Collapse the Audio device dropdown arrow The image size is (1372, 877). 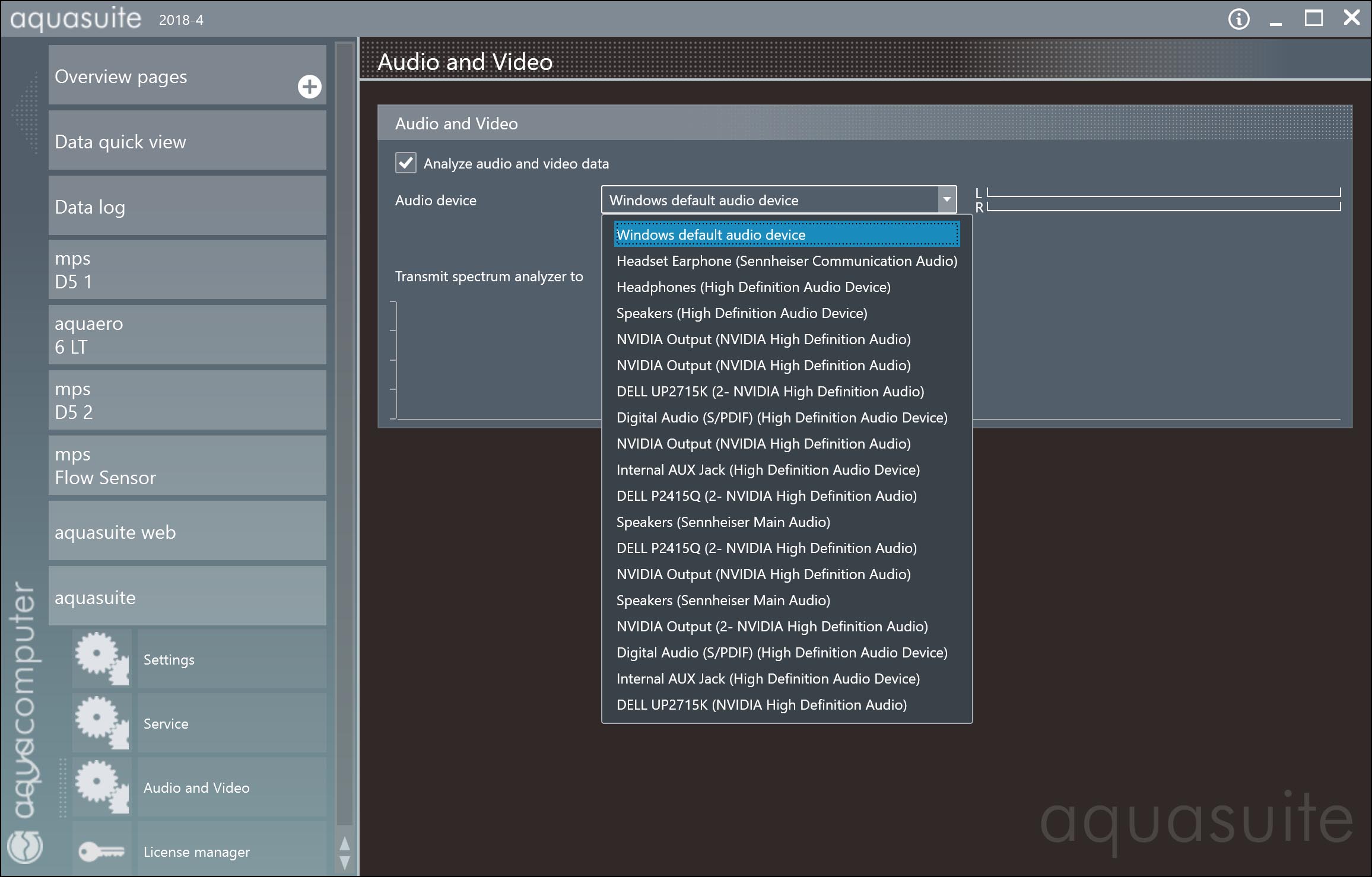tap(947, 199)
